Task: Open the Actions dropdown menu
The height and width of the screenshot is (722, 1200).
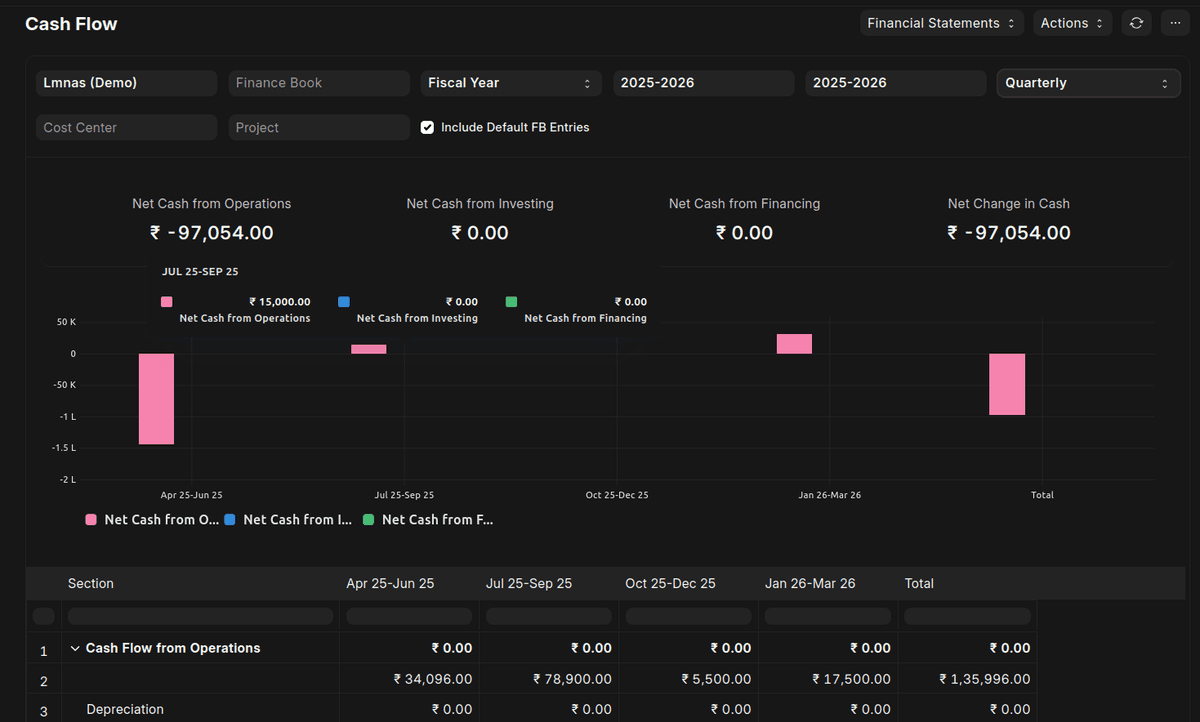Action: [x=1072, y=23]
